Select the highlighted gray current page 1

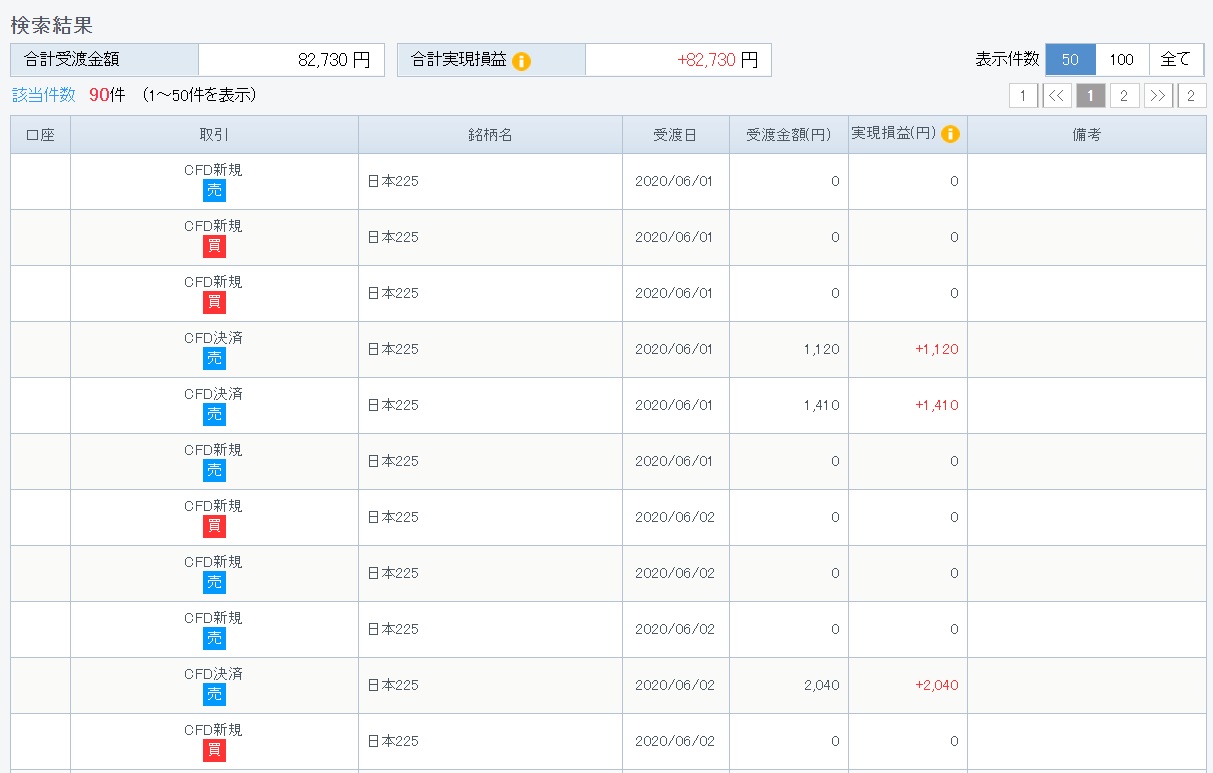coord(1091,96)
